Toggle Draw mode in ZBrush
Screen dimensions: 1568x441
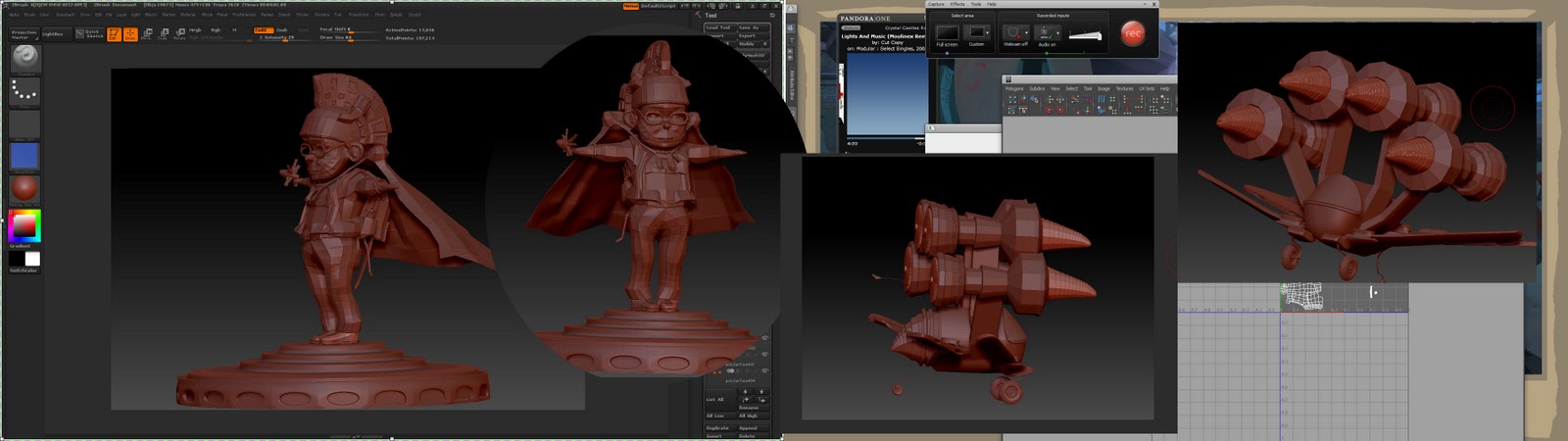click(x=130, y=34)
